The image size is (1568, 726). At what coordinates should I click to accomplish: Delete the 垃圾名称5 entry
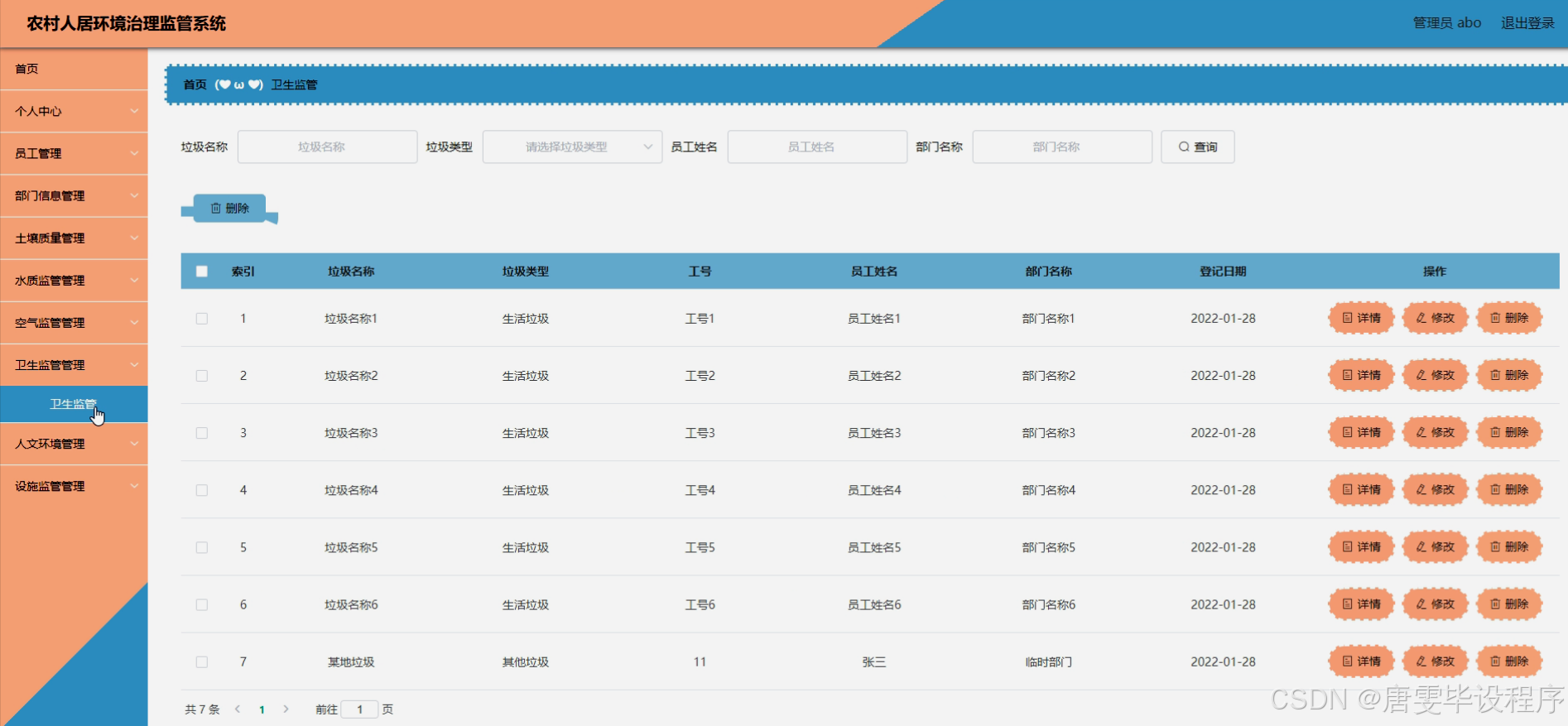[x=1509, y=546]
